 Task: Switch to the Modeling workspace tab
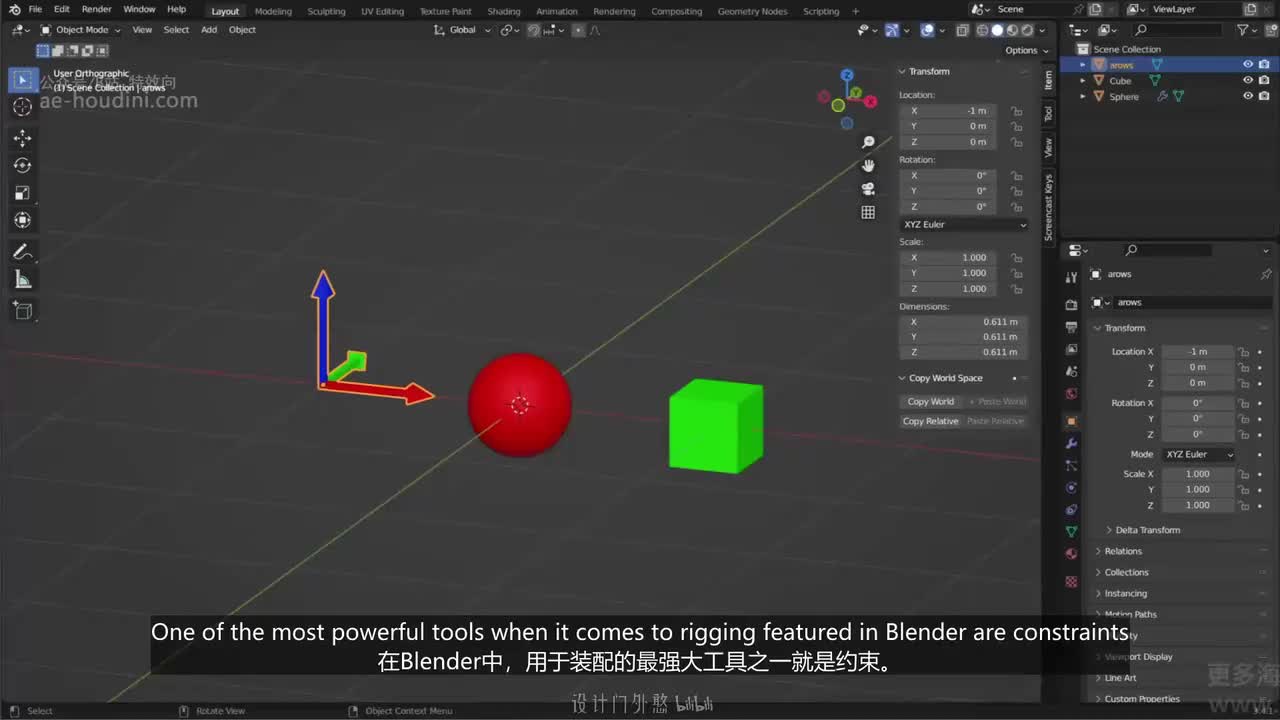(x=273, y=11)
